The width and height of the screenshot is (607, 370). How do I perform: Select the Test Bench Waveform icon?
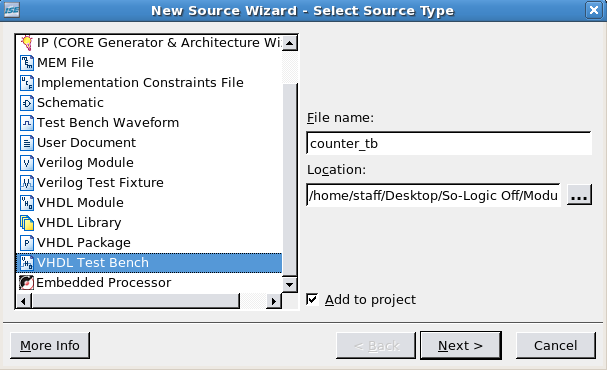click(27, 123)
